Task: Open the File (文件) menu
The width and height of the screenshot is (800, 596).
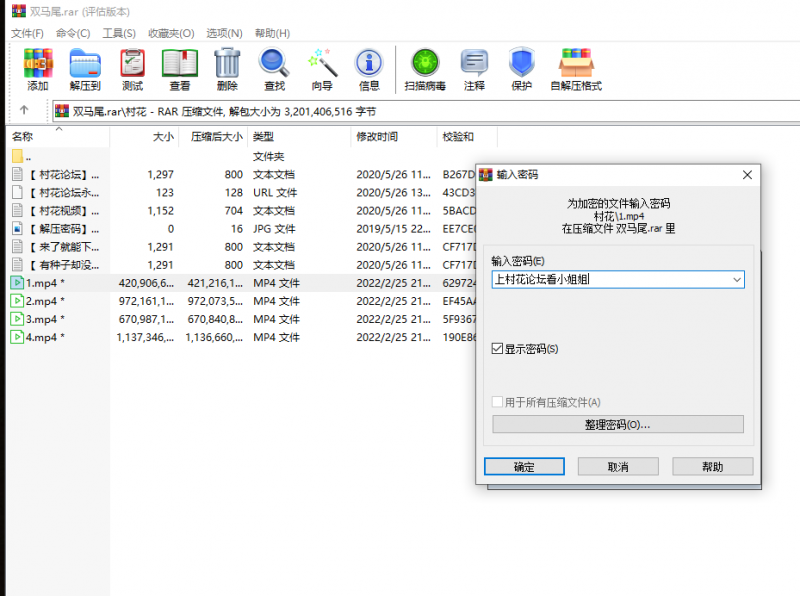Action: 27,33
